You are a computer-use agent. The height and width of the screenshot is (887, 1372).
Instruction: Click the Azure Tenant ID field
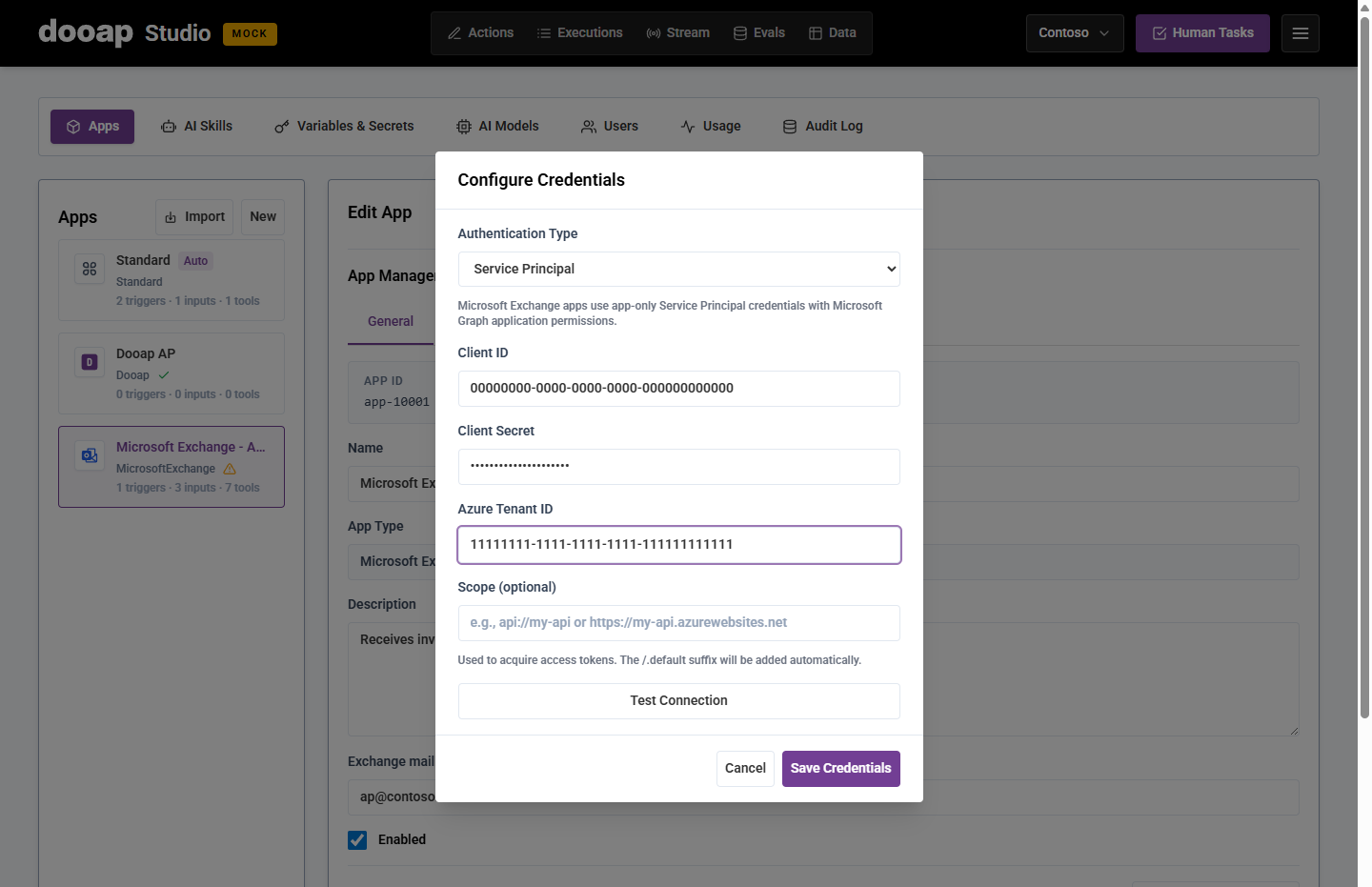(679, 545)
